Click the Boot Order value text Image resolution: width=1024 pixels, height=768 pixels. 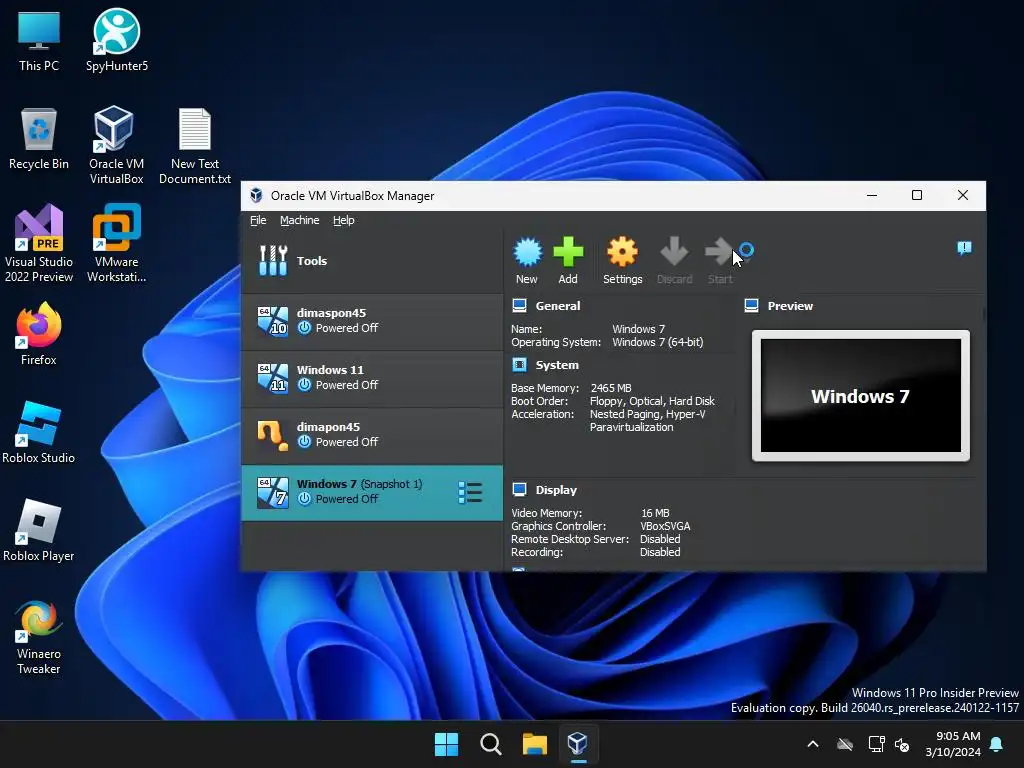pos(652,401)
